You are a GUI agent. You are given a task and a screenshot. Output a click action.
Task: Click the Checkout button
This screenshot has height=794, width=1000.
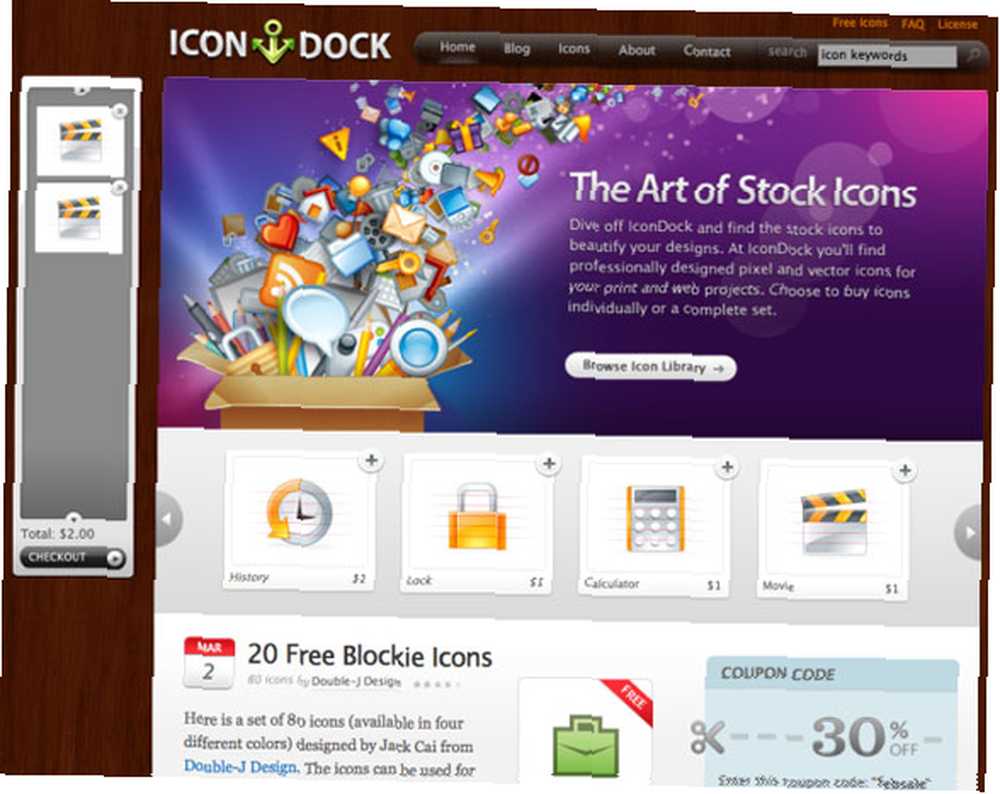point(72,557)
